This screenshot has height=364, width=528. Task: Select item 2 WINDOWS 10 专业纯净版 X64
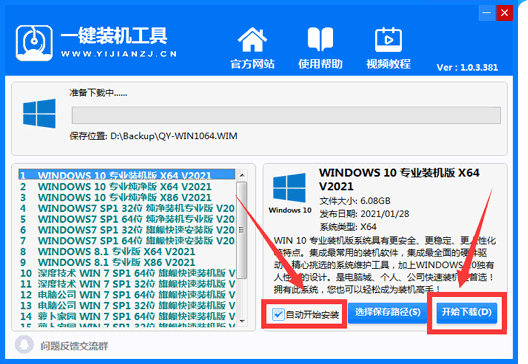[x=127, y=186]
